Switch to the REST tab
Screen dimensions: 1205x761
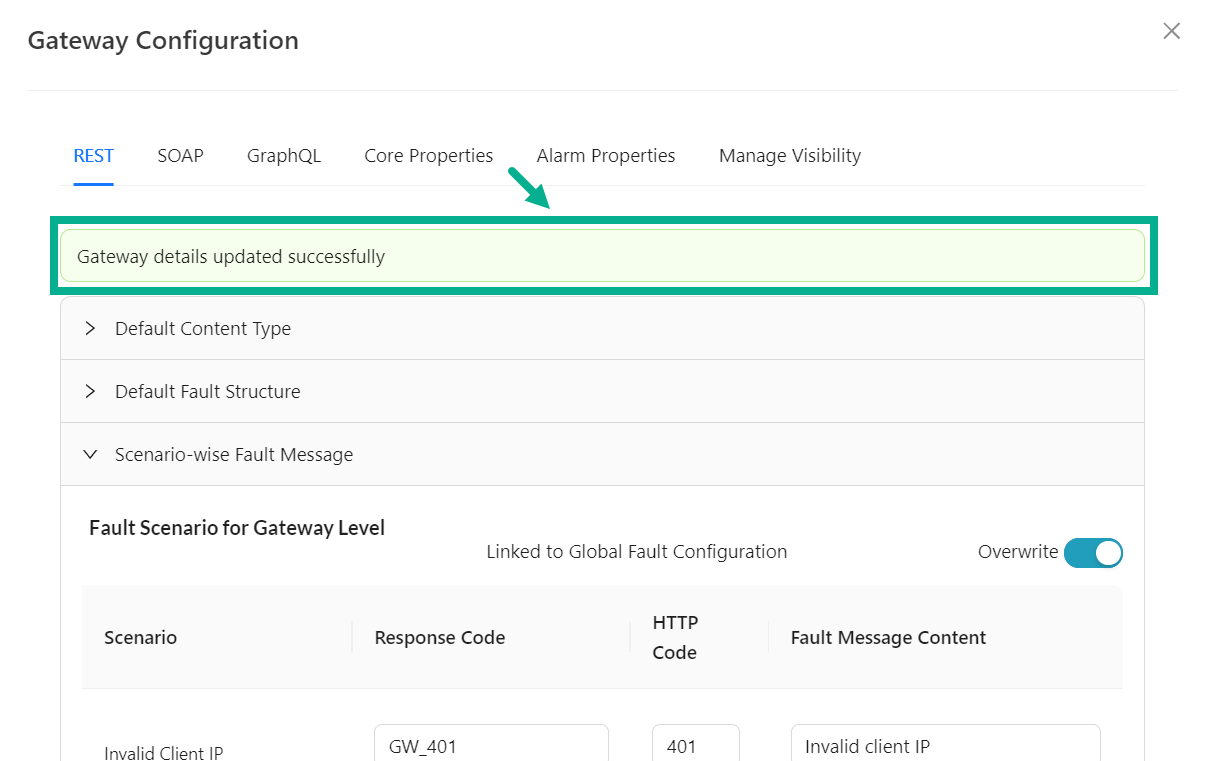click(93, 156)
